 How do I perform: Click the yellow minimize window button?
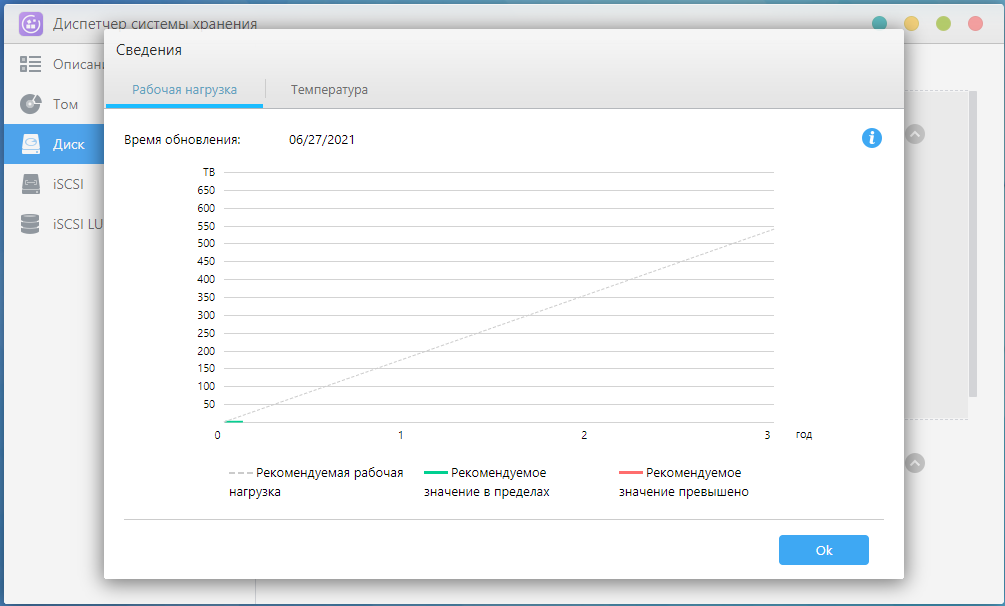[911, 24]
